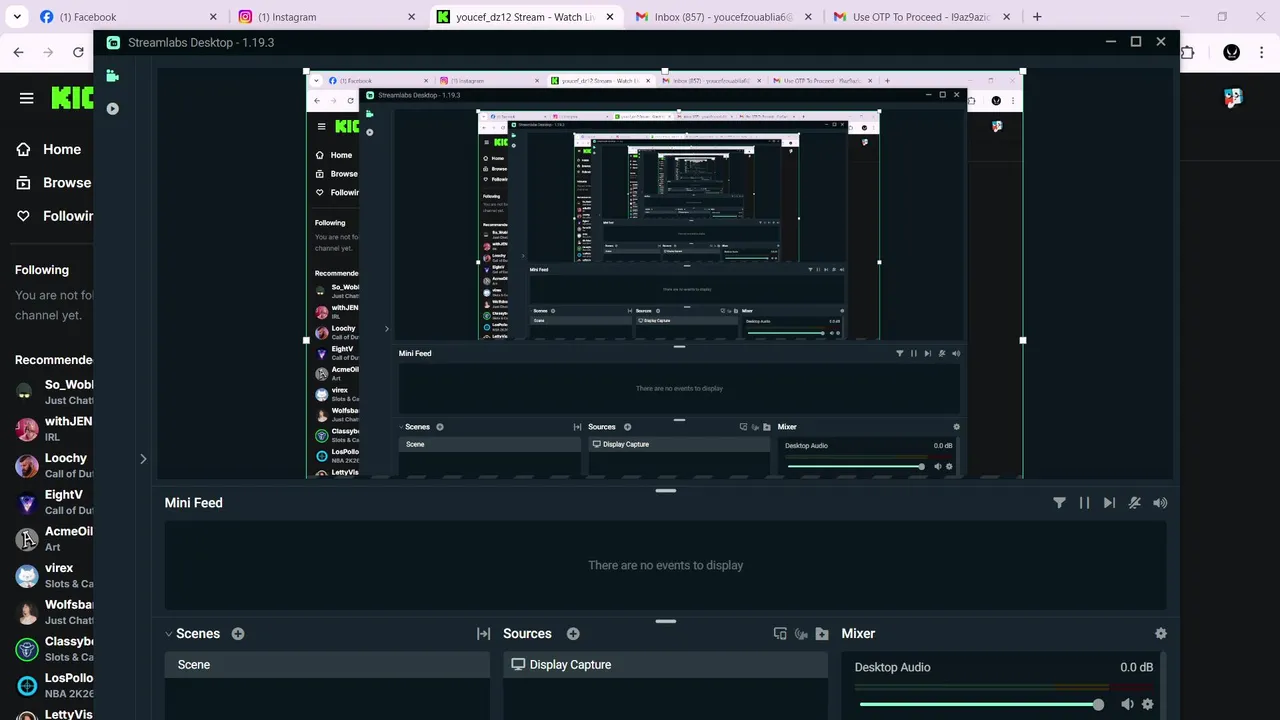The image size is (1280, 720).
Task: Click the first icon right of Add Source
Action: [x=780, y=634]
